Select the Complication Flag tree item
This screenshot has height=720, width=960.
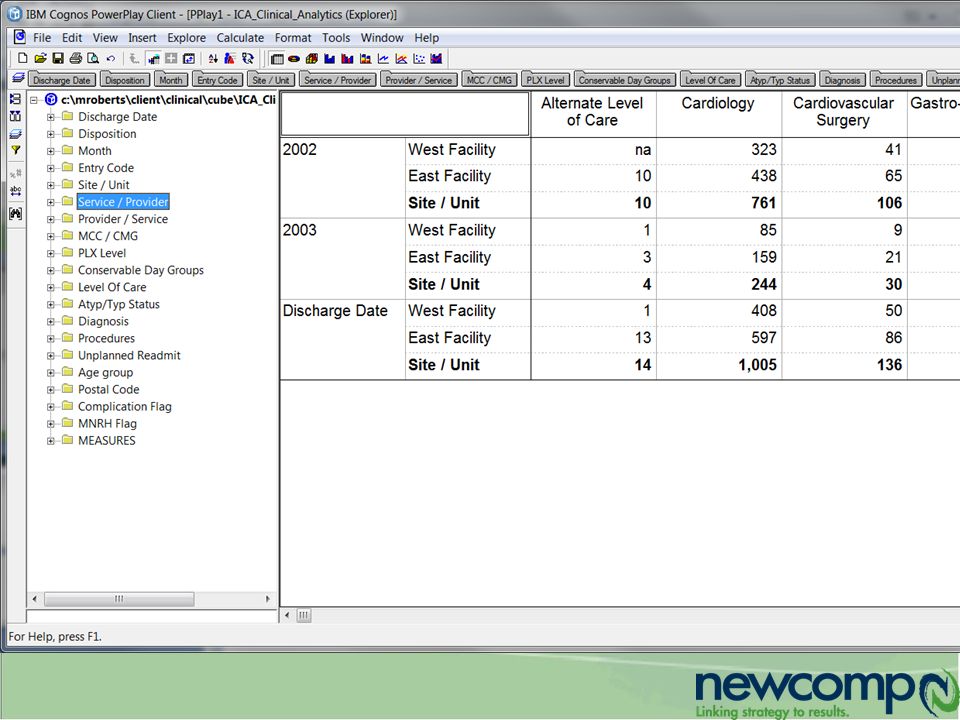point(124,407)
